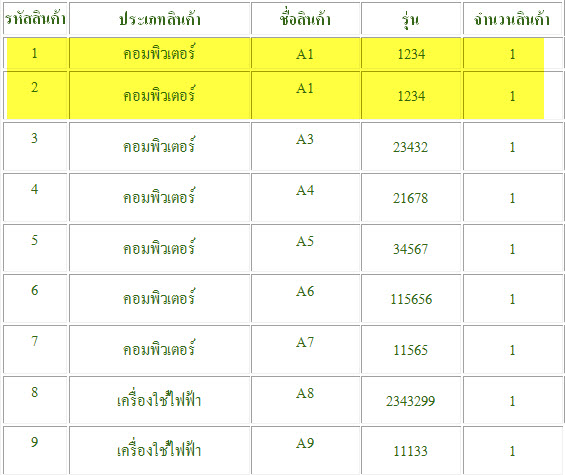The height and width of the screenshot is (475, 565).
Task: Select model cell 11565
Action: [411, 349]
